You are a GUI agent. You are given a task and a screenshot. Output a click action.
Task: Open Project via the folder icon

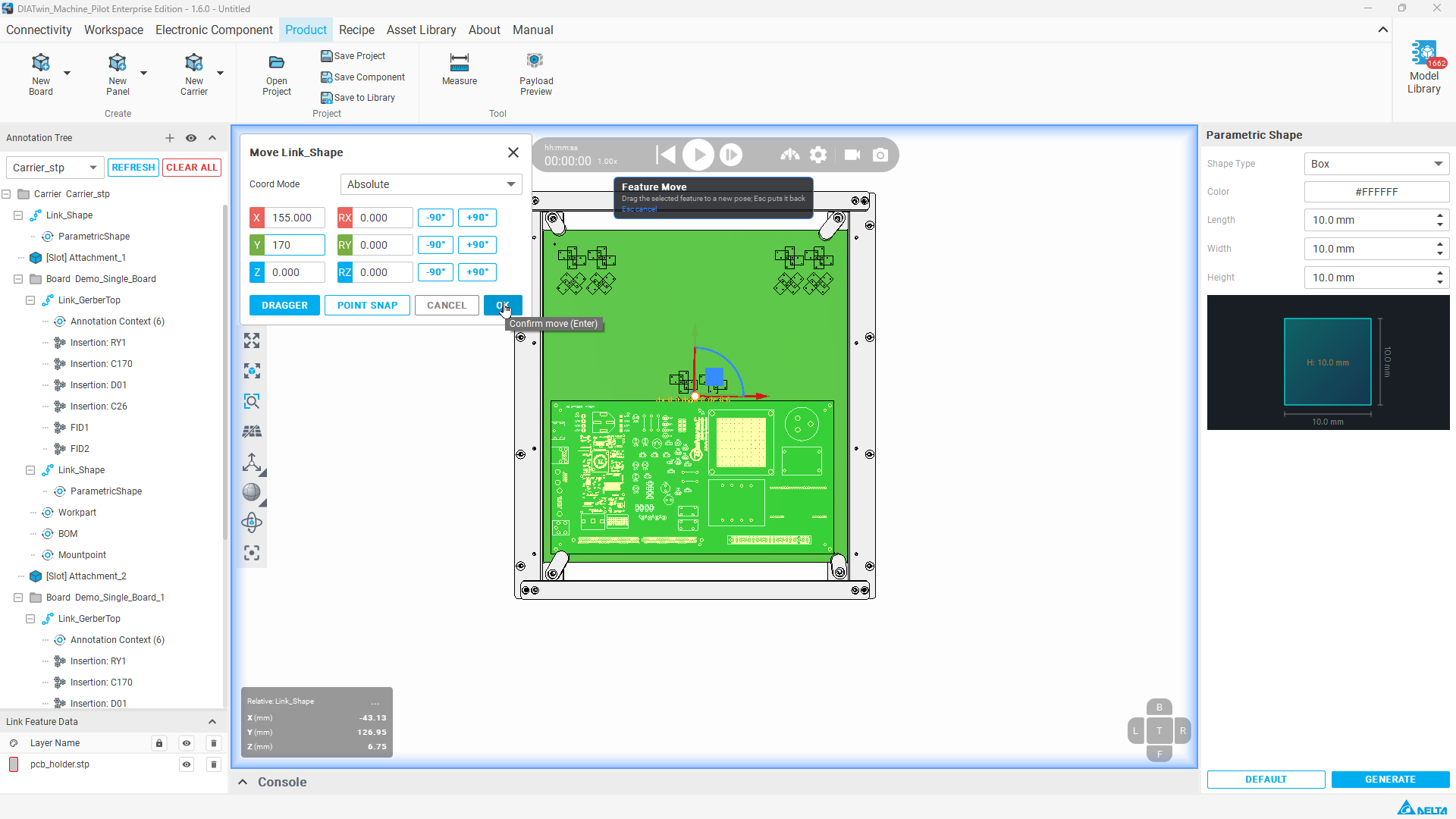[x=277, y=62]
